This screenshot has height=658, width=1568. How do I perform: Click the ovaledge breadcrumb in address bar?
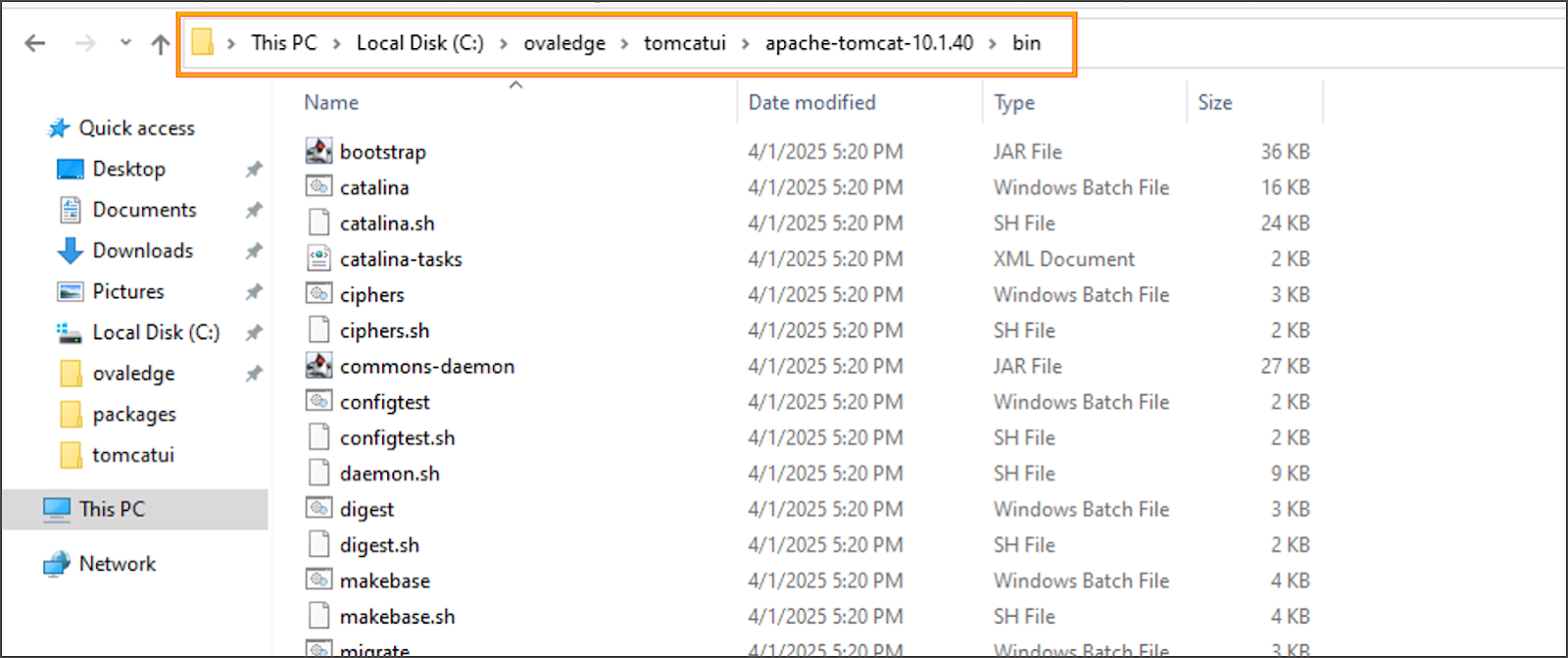coord(564,43)
